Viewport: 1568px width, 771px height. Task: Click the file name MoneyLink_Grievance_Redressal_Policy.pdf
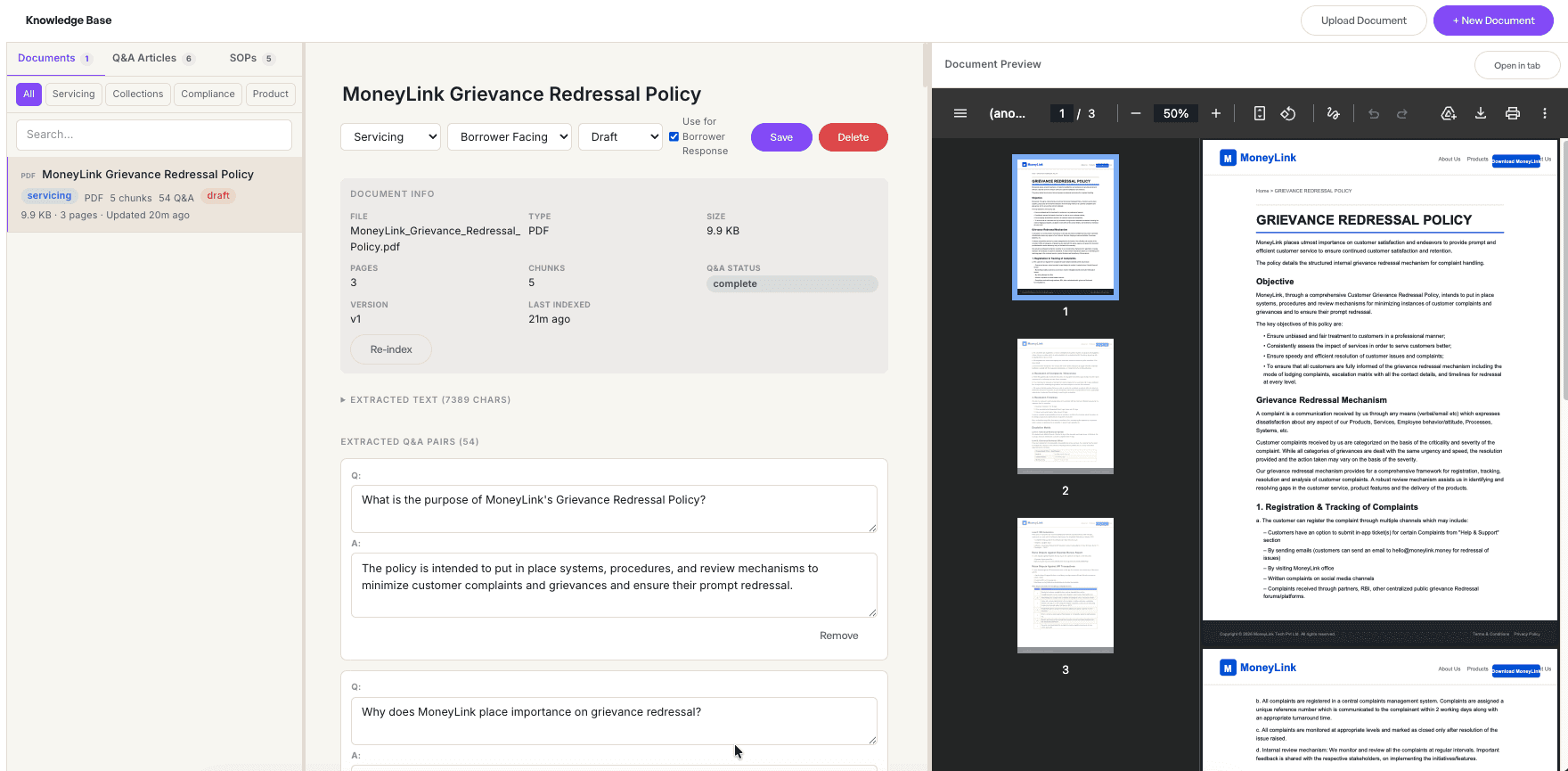pos(436,239)
